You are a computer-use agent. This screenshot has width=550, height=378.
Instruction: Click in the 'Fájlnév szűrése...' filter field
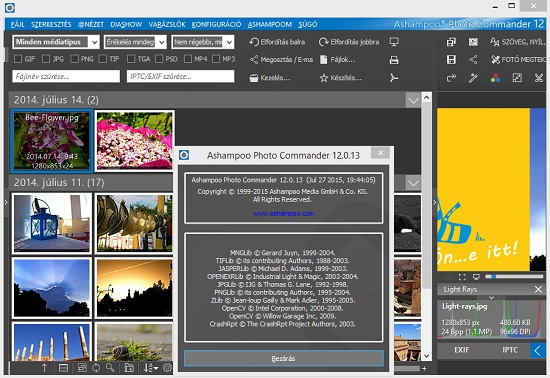66,76
